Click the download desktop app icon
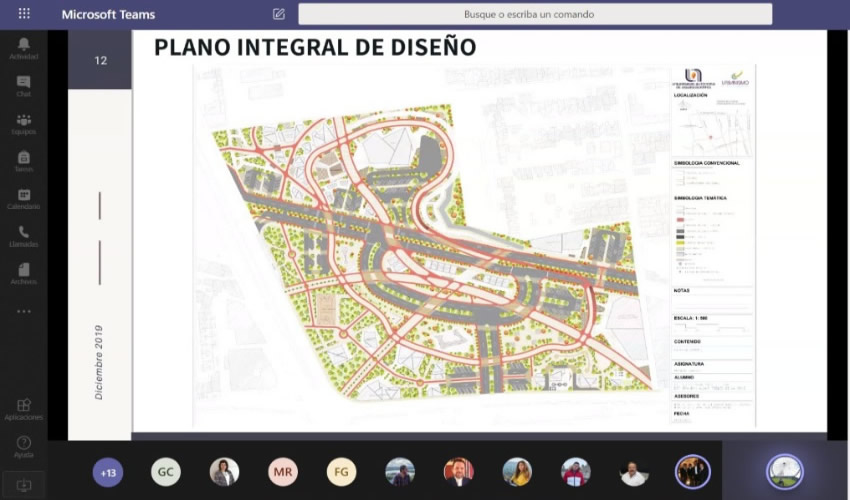The height and width of the screenshot is (500, 850). click(23, 485)
